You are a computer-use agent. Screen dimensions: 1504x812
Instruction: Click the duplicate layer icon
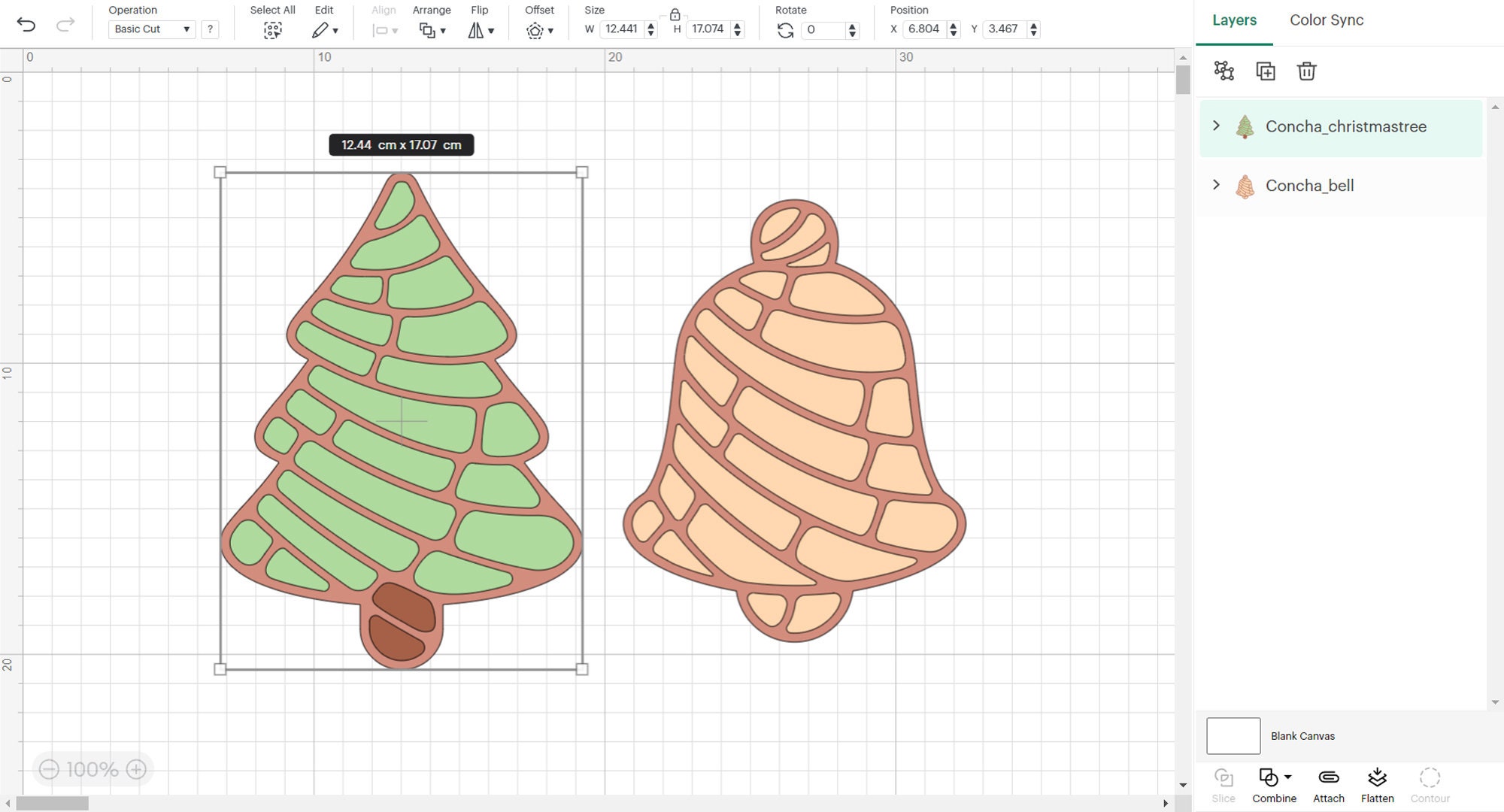click(x=1265, y=71)
